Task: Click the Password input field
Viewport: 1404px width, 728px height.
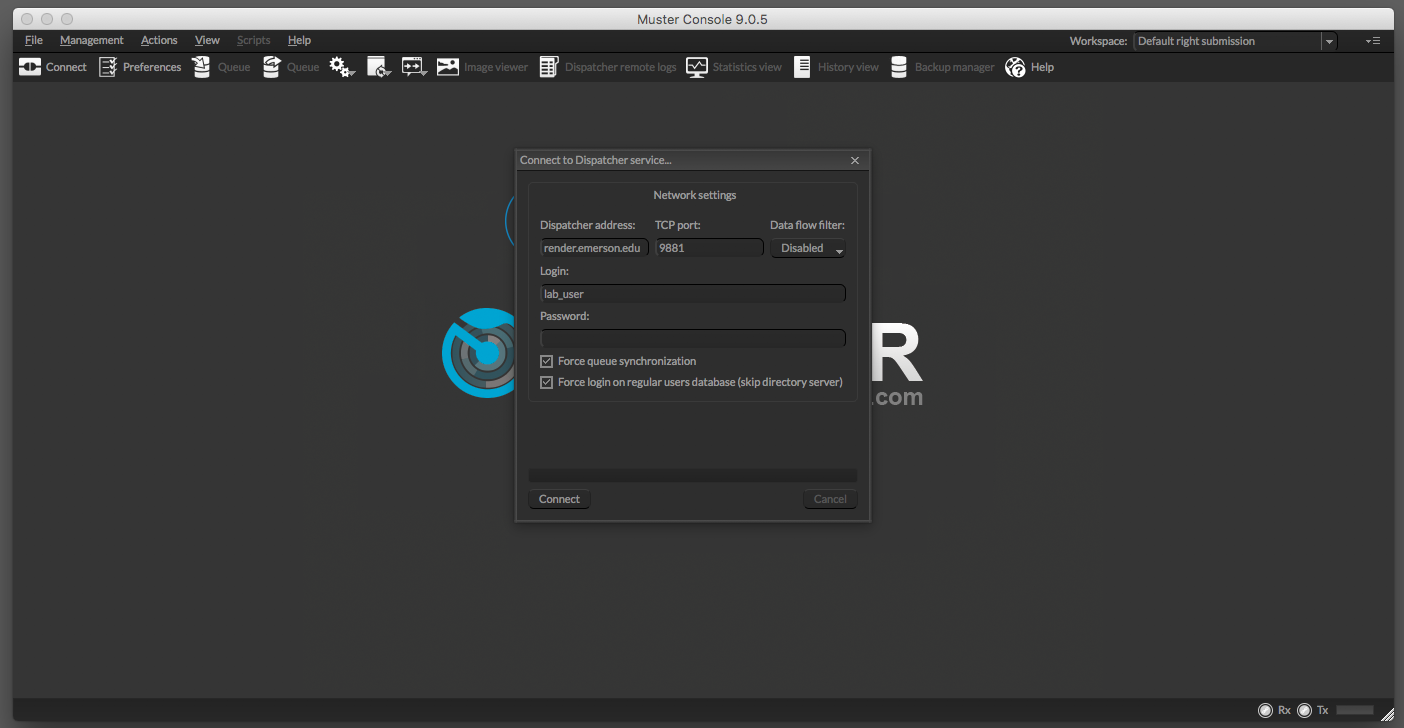Action: 693,338
